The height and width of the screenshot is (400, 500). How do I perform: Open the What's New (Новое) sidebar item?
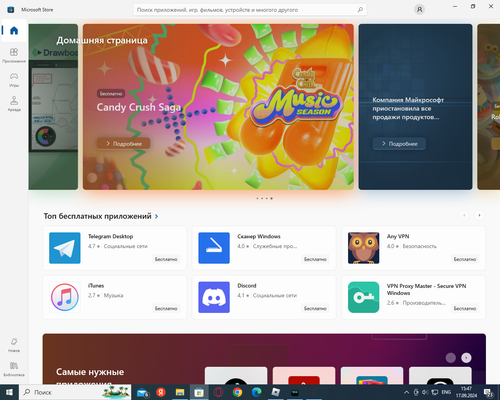point(14,345)
